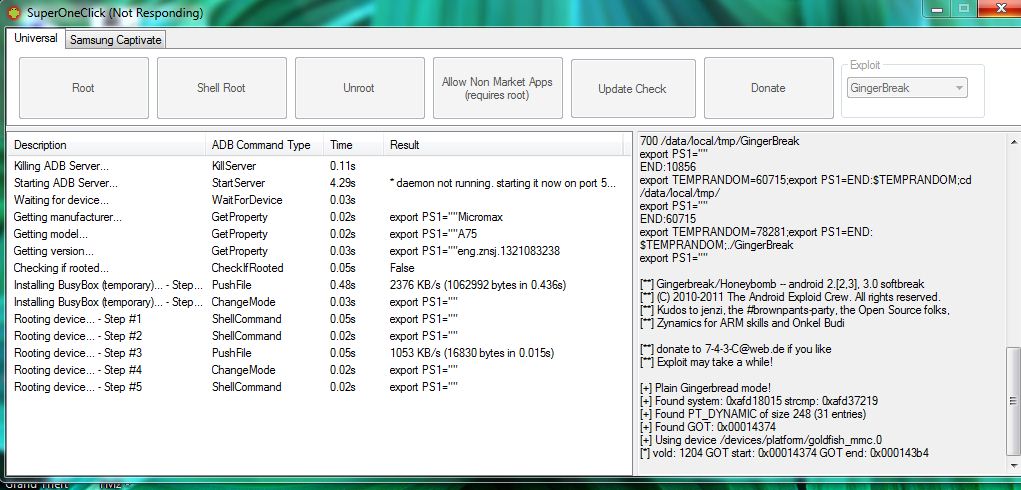Click the 0.48s time cell
Viewport: 1021px width, 490px height.
(343, 285)
